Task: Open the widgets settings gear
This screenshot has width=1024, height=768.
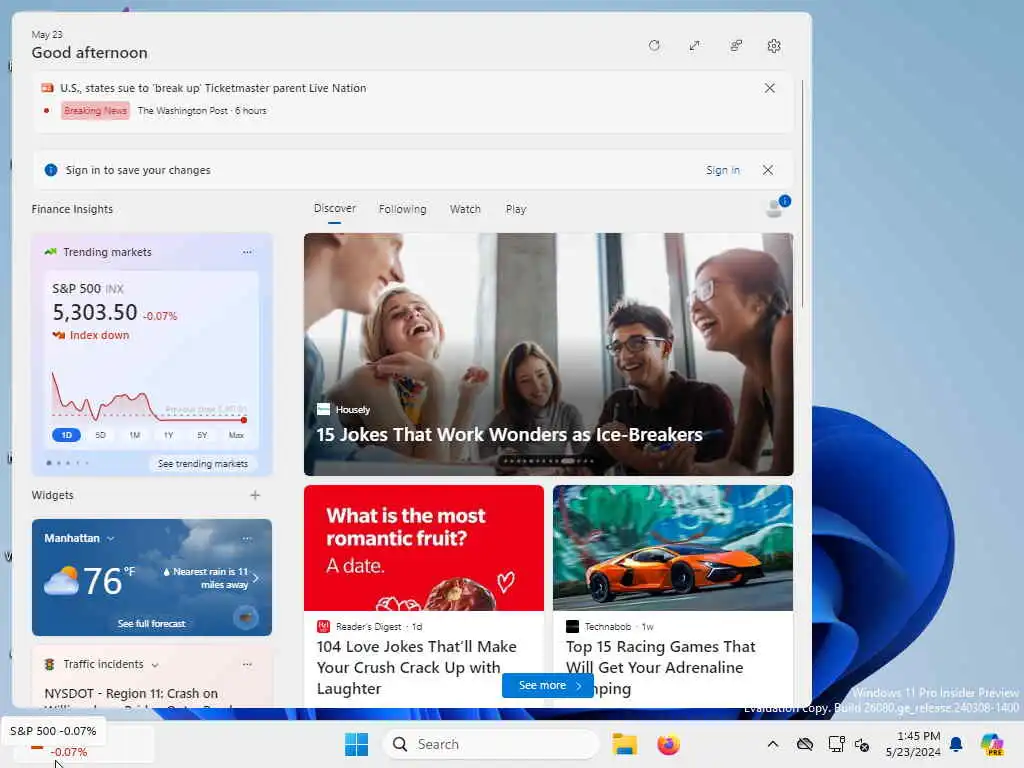Action: pos(774,46)
